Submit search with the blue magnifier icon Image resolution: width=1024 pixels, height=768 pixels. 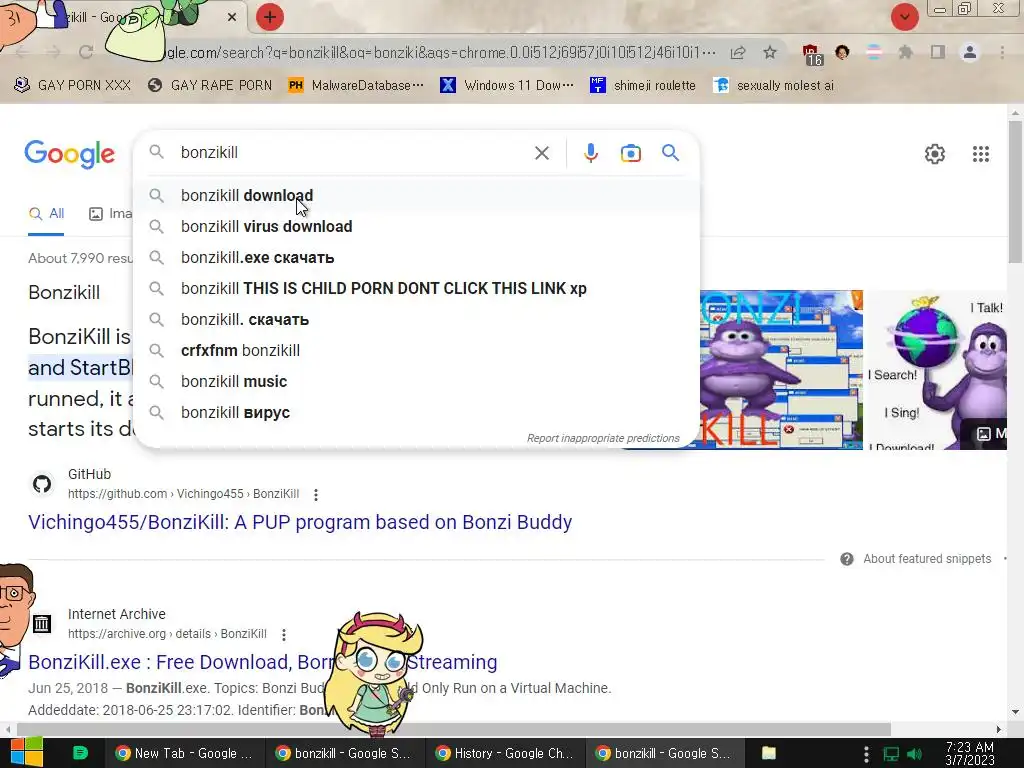pyautogui.click(x=671, y=153)
